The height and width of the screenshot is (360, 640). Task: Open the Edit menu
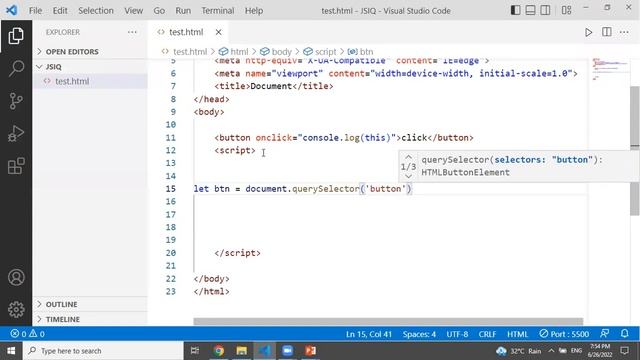pos(60,11)
